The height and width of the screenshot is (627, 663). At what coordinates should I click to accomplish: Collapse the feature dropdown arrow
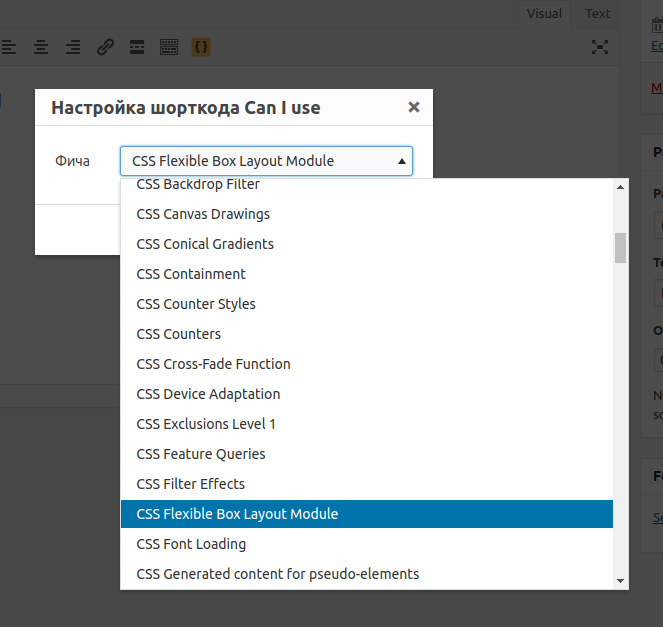click(x=401, y=161)
